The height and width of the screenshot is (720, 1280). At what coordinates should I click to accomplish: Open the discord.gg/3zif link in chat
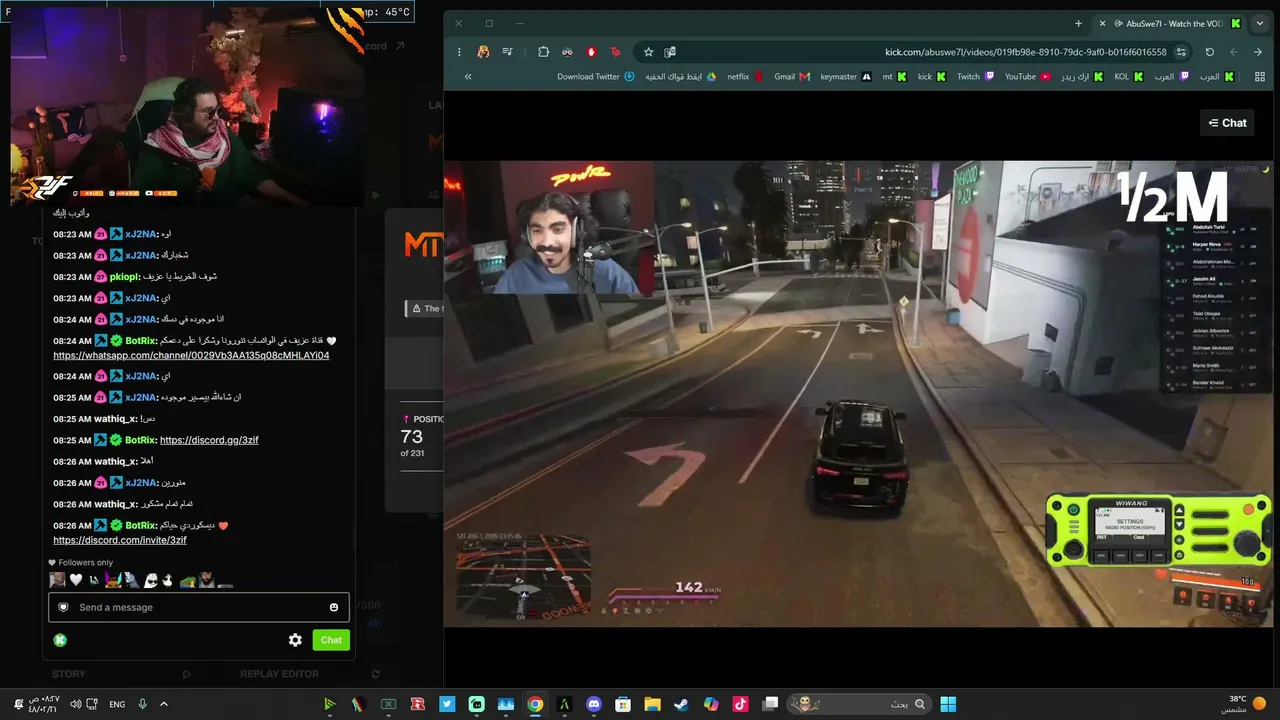pos(209,440)
